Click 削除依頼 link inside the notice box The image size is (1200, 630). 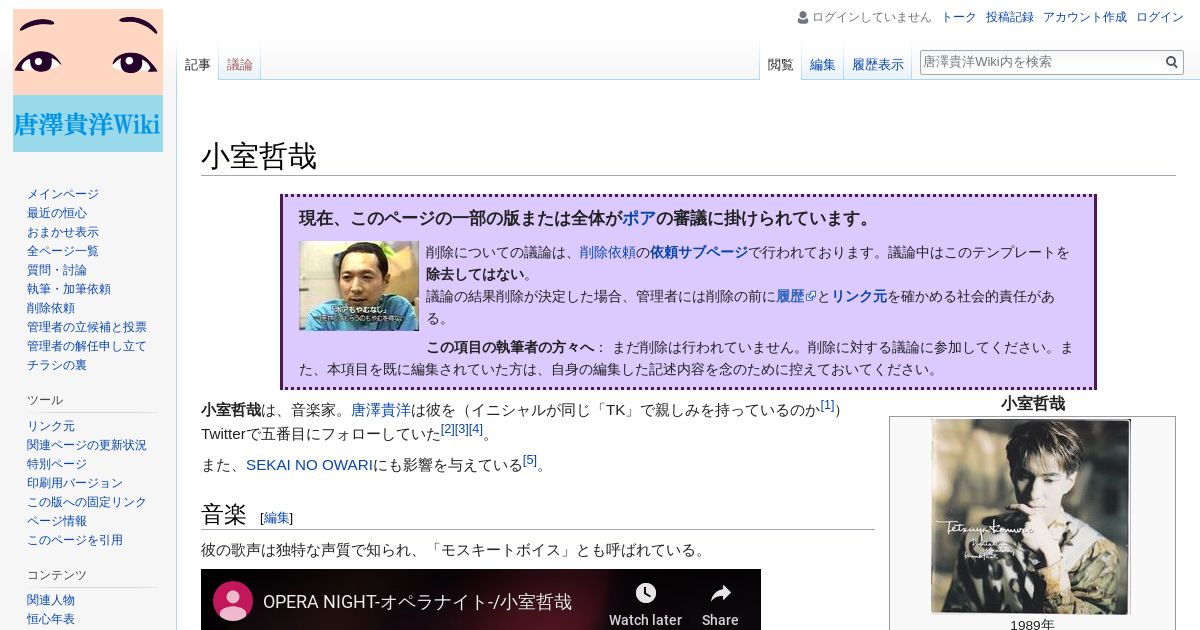pos(608,252)
